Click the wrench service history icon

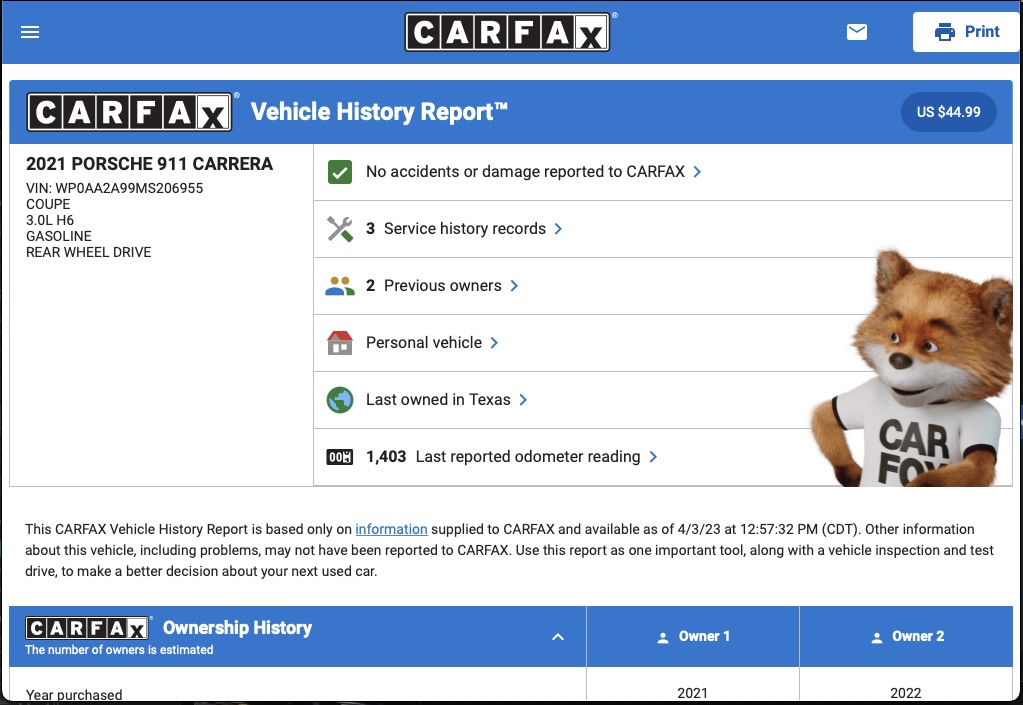click(x=339, y=229)
